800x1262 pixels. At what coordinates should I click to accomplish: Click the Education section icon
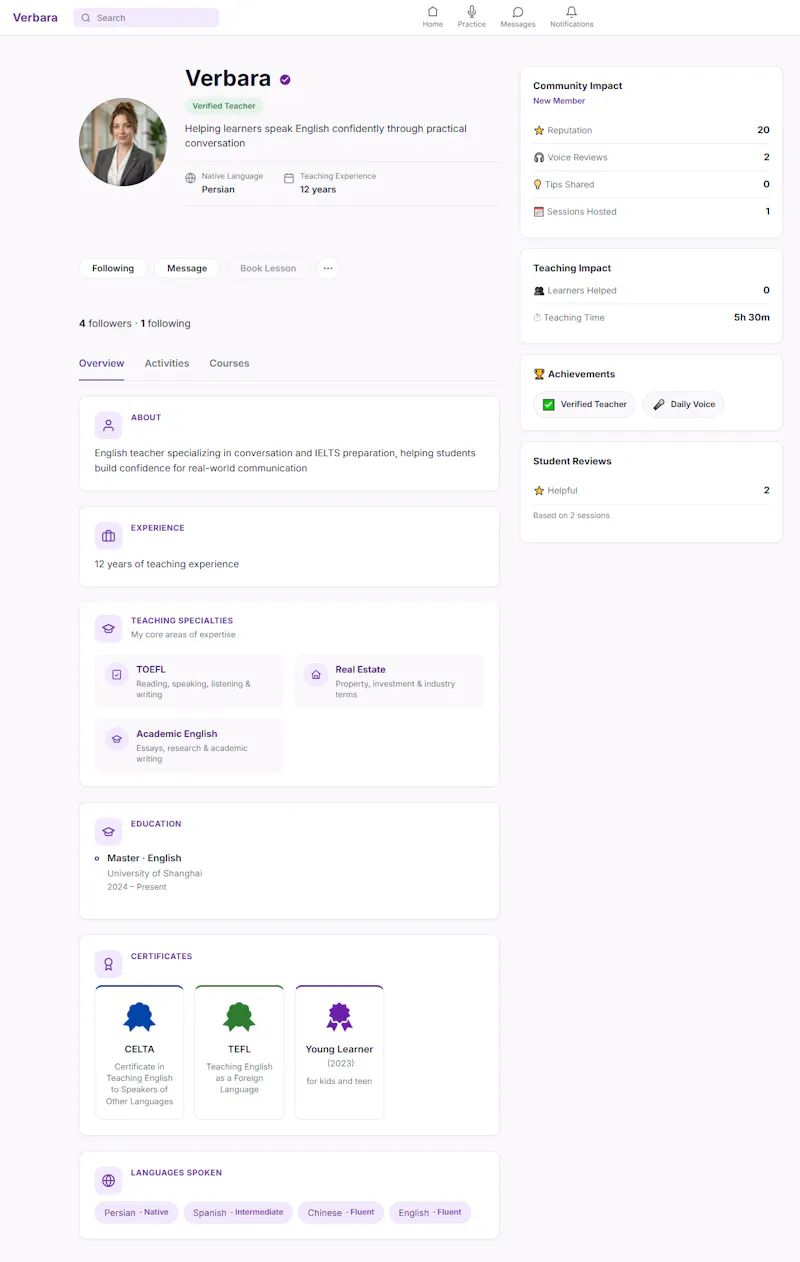pos(108,832)
